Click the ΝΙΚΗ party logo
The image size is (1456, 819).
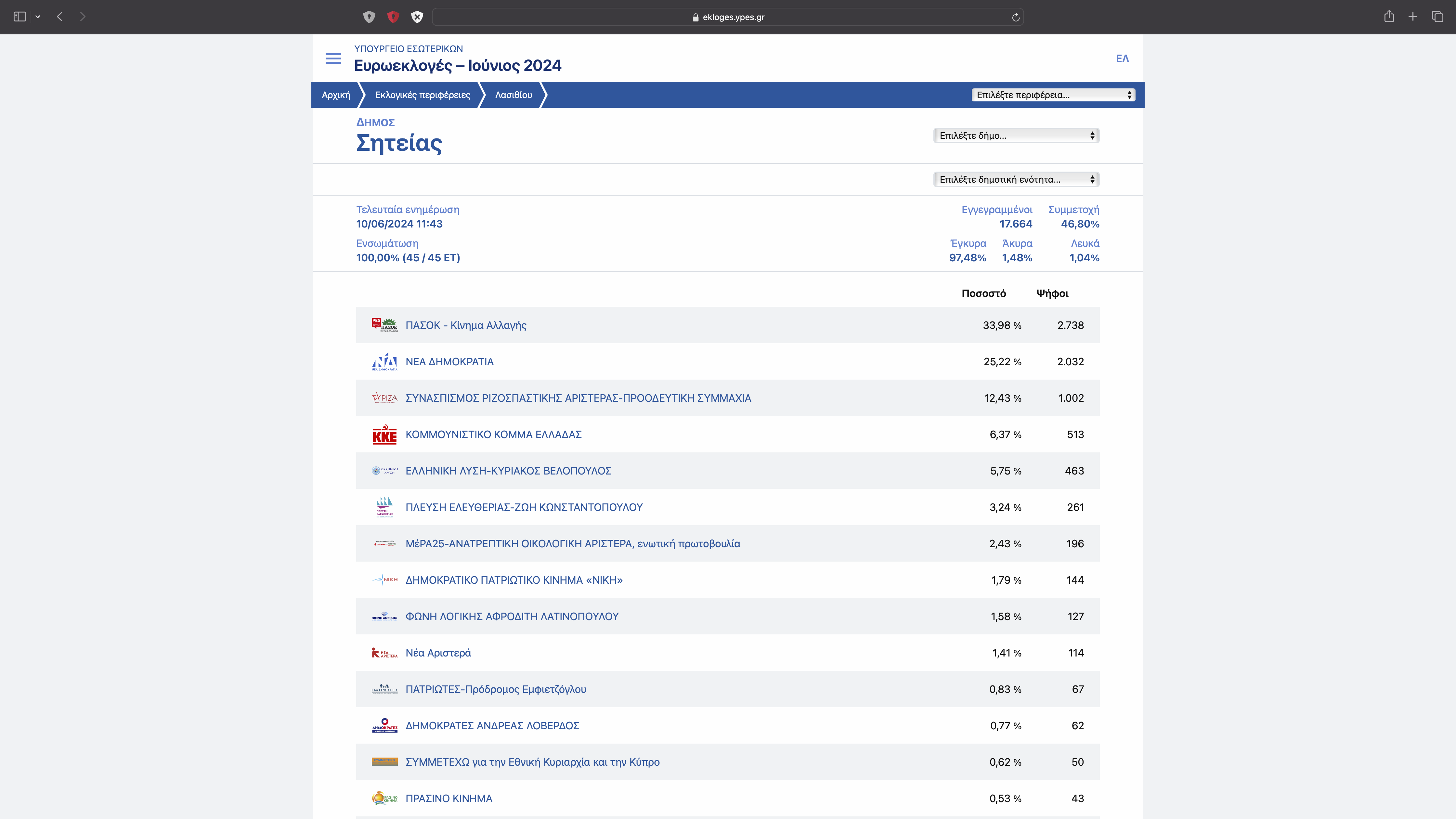tap(384, 580)
